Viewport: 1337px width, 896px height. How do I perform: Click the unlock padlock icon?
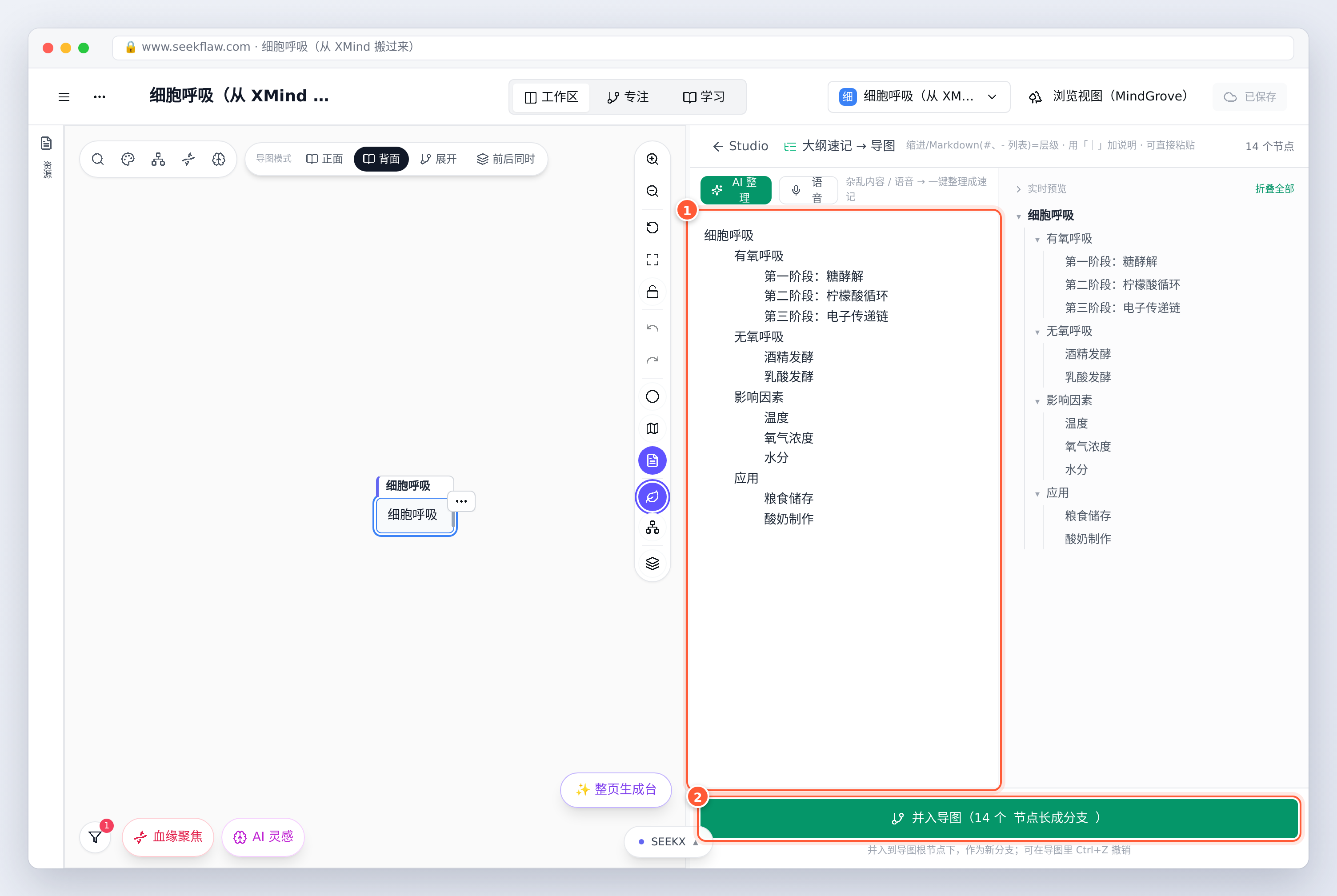[652, 292]
